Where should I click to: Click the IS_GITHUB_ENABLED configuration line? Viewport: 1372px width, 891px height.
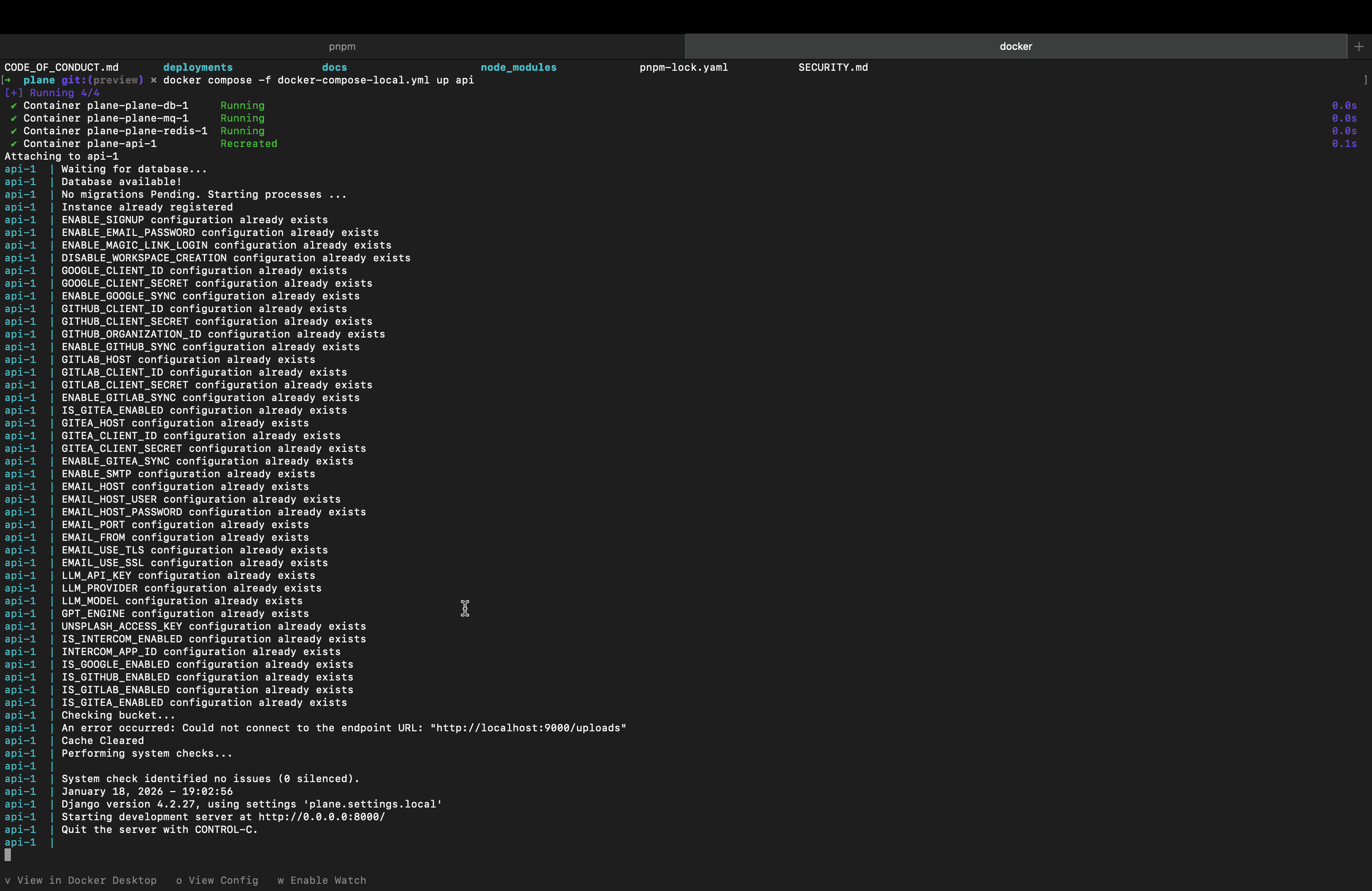[207, 676]
